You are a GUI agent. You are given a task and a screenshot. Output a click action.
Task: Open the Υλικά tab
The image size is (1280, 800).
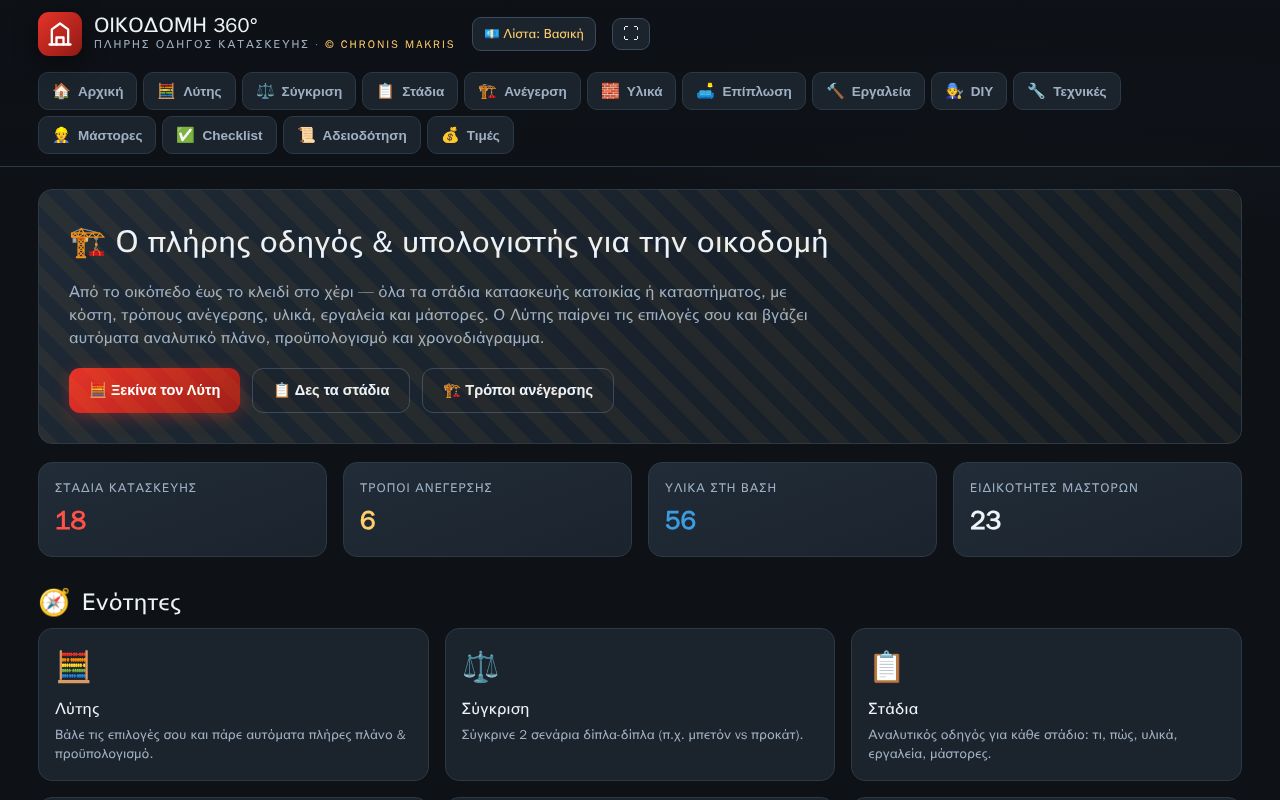[631, 91]
